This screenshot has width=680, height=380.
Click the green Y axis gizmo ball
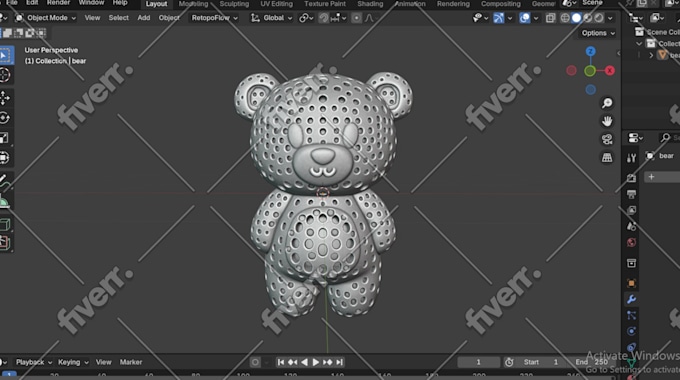pyautogui.click(x=590, y=71)
